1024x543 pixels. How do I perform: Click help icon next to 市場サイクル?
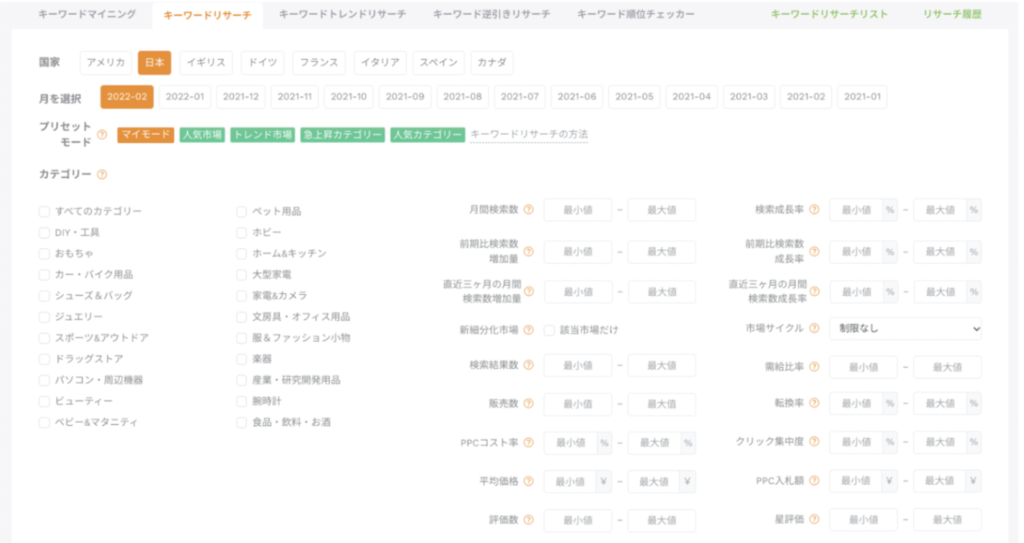pyautogui.click(x=814, y=328)
